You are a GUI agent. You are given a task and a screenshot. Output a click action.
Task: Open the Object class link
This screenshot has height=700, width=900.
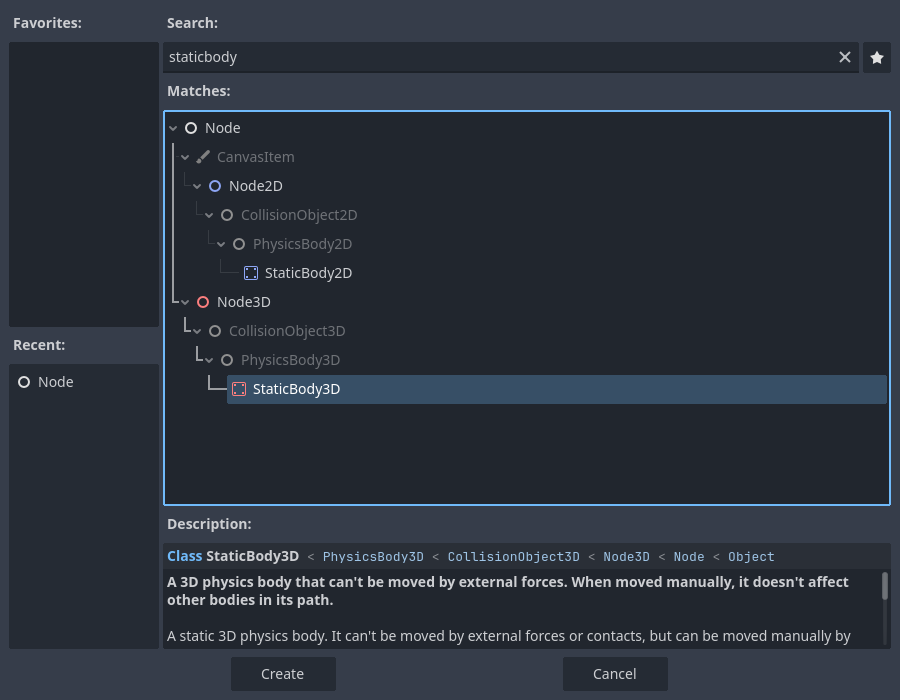751,556
